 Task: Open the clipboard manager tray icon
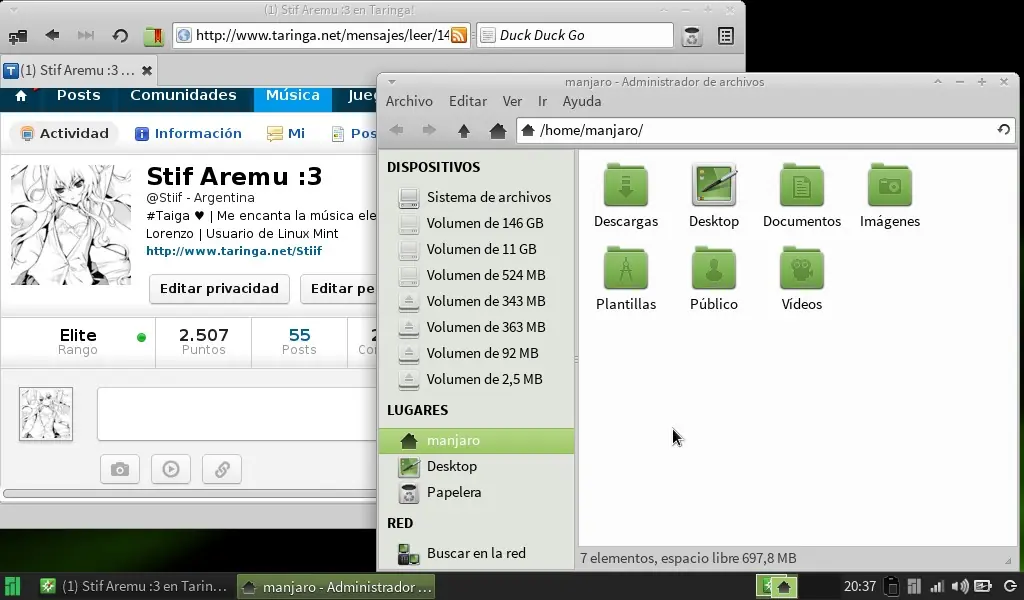click(892, 586)
